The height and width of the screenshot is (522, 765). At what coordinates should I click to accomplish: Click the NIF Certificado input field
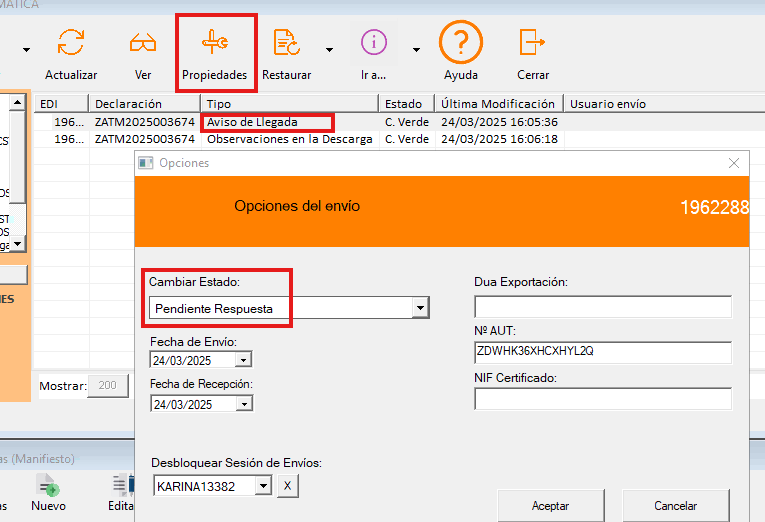(602, 399)
